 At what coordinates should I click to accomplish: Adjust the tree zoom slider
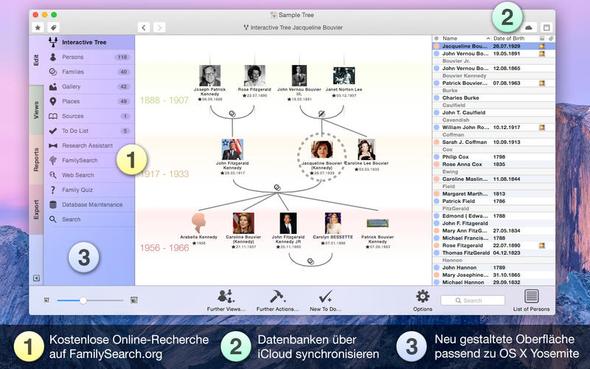point(90,300)
